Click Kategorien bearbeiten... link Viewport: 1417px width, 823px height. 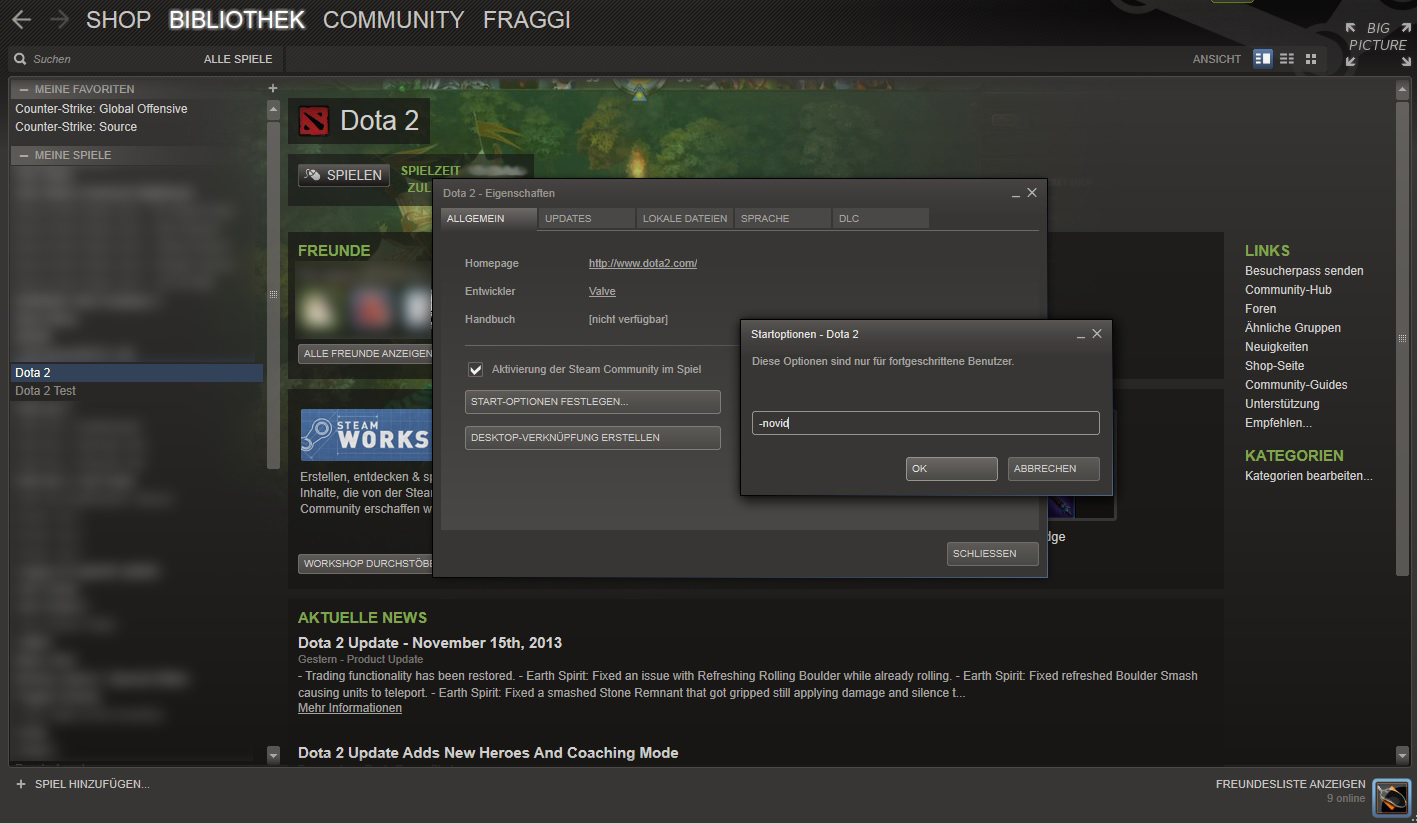pos(1309,476)
